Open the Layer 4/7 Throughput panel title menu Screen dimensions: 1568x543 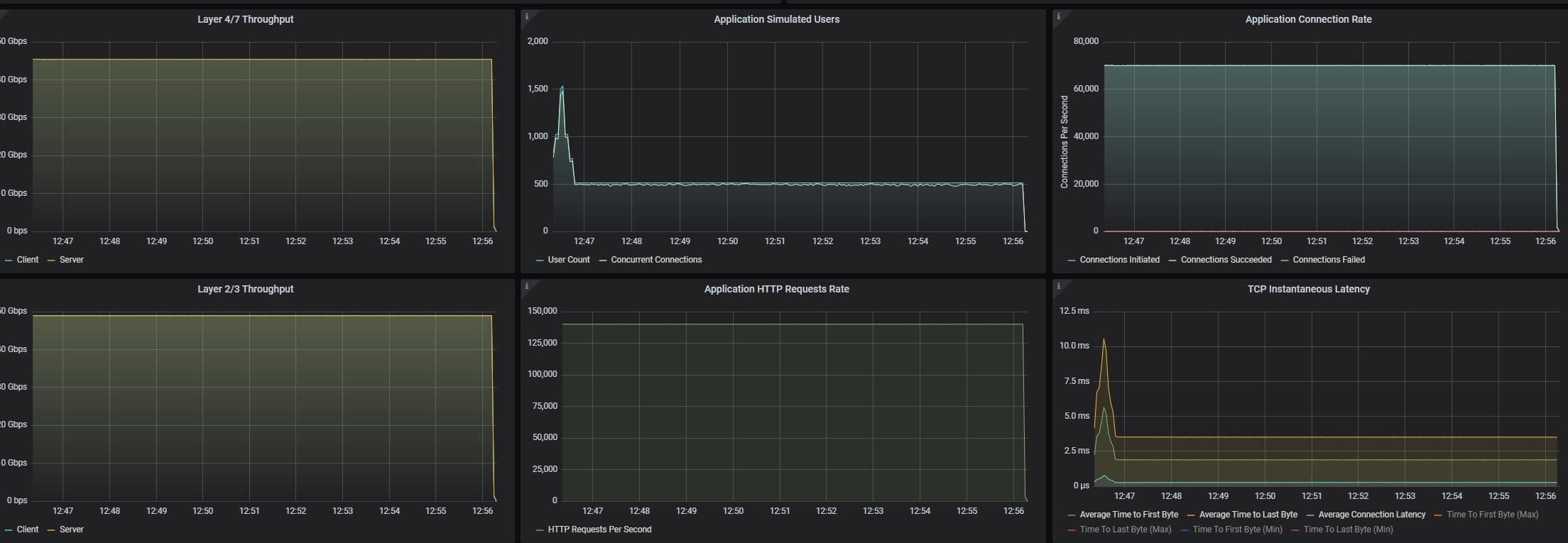[245, 19]
